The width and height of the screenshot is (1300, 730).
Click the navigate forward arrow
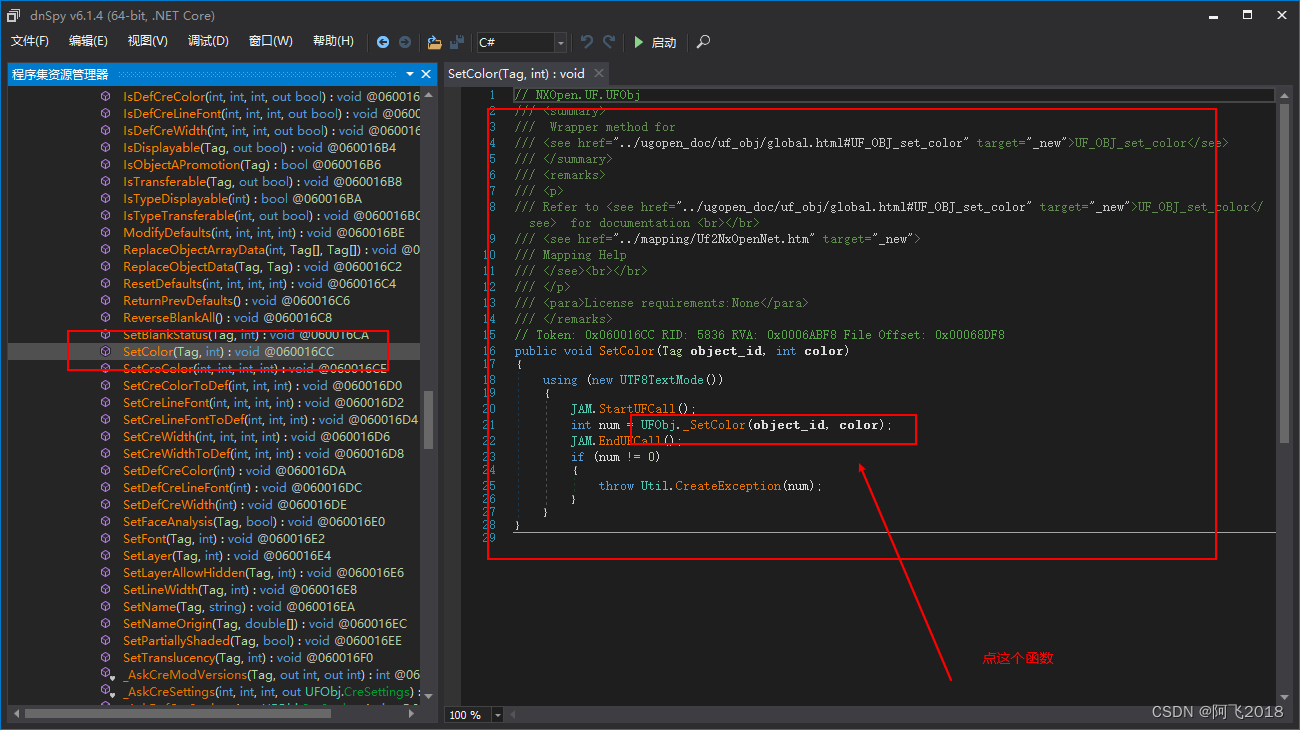(405, 42)
